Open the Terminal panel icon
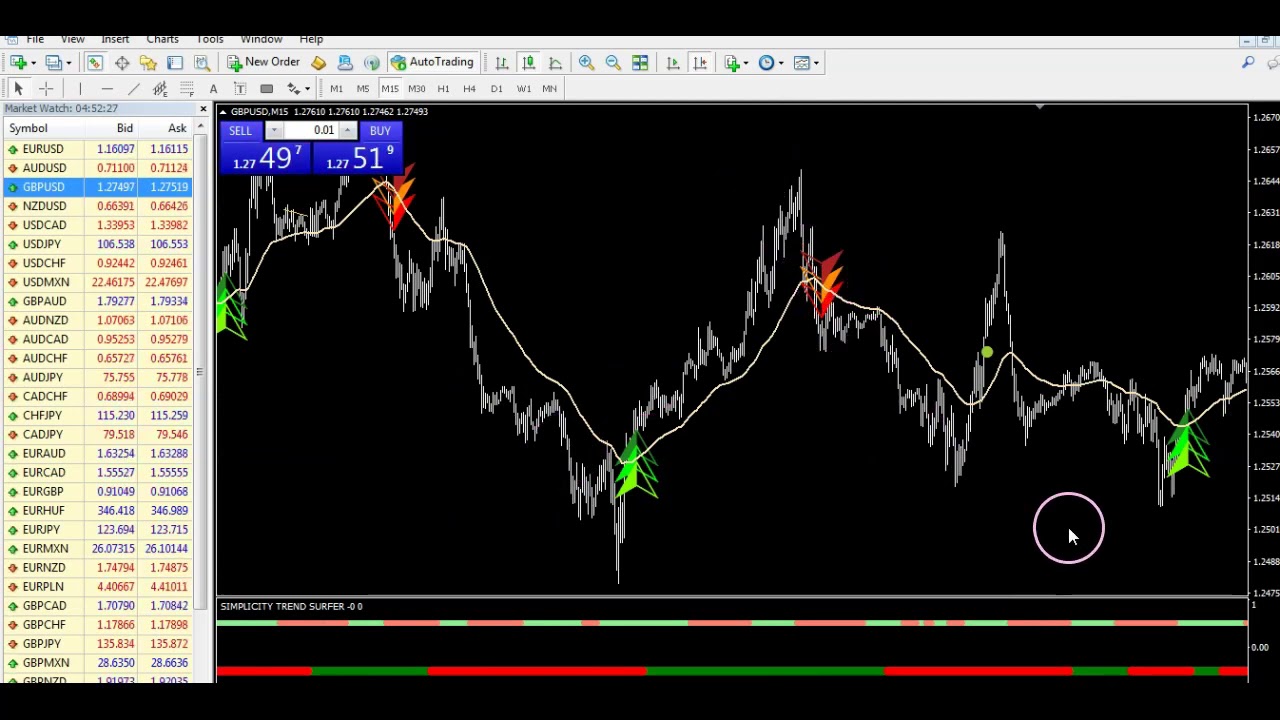Image resolution: width=1280 pixels, height=720 pixels. [175, 63]
